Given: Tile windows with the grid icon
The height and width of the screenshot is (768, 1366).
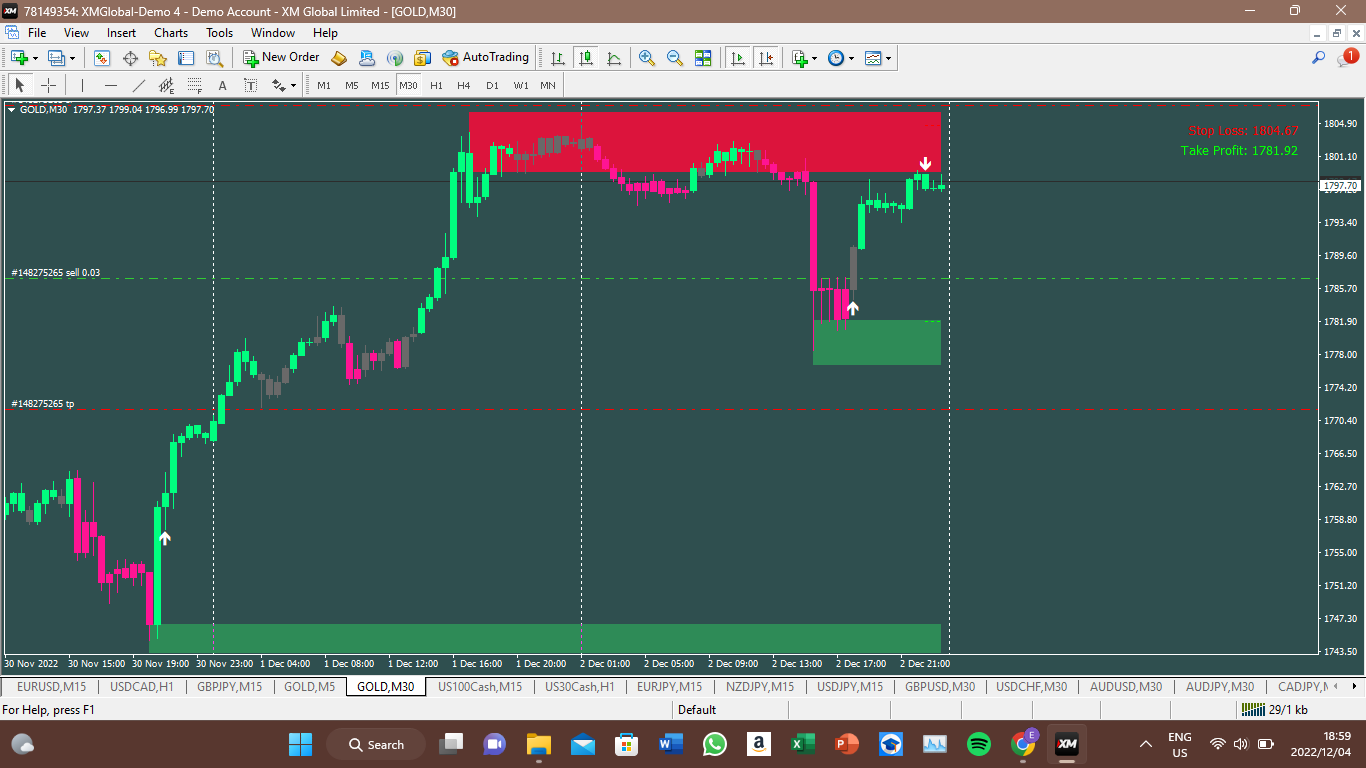Looking at the screenshot, I should point(703,58).
